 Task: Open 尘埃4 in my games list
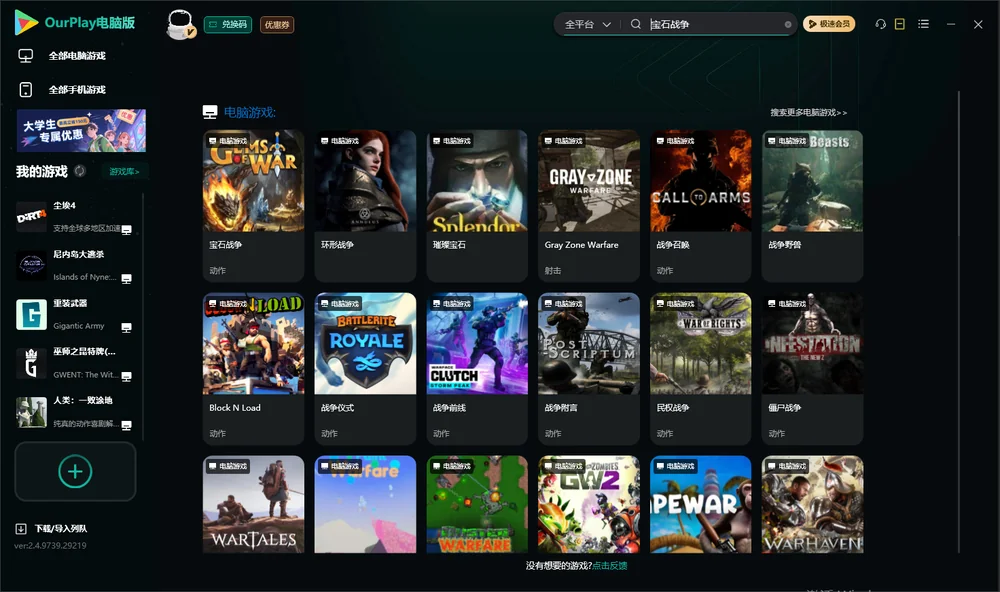click(x=75, y=217)
